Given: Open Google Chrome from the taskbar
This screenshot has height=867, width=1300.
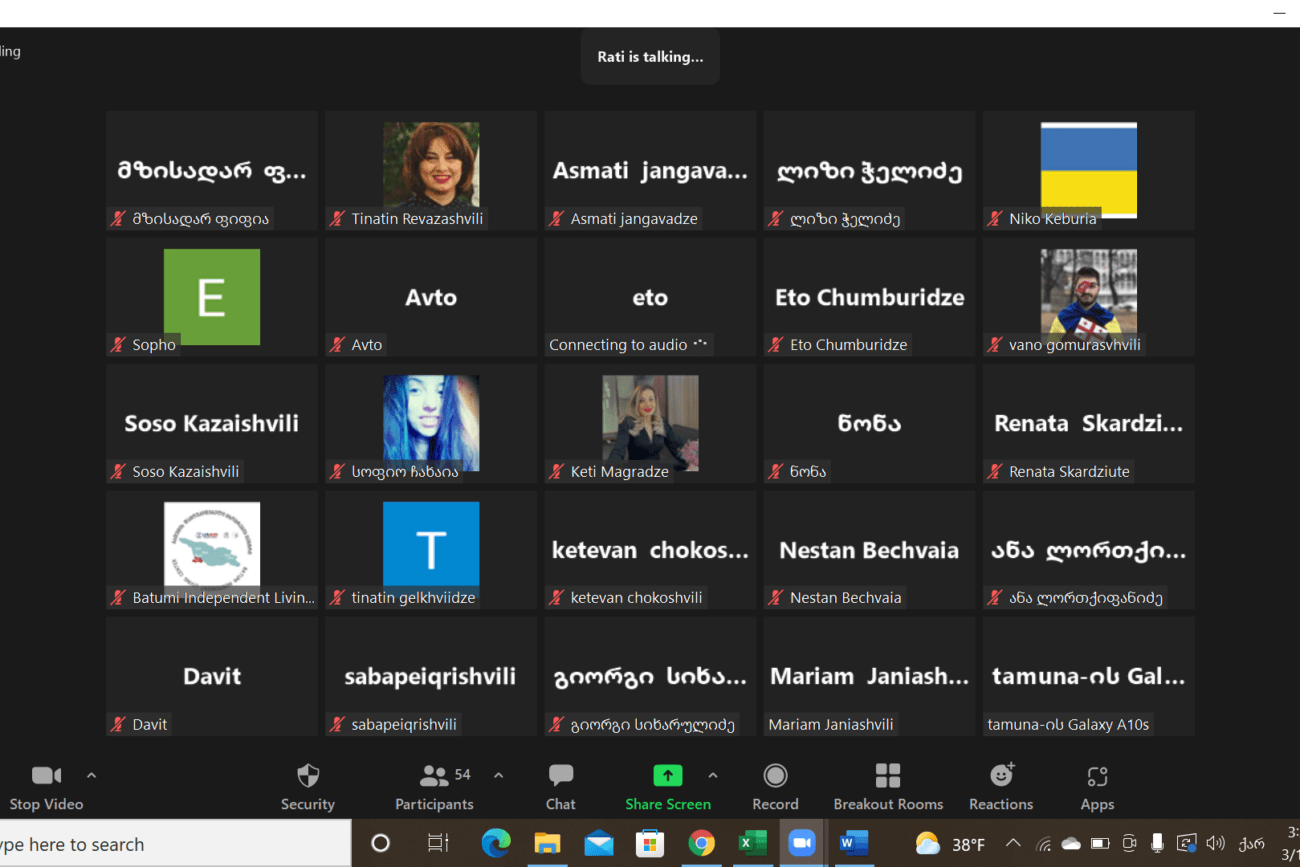Looking at the screenshot, I should (x=701, y=844).
